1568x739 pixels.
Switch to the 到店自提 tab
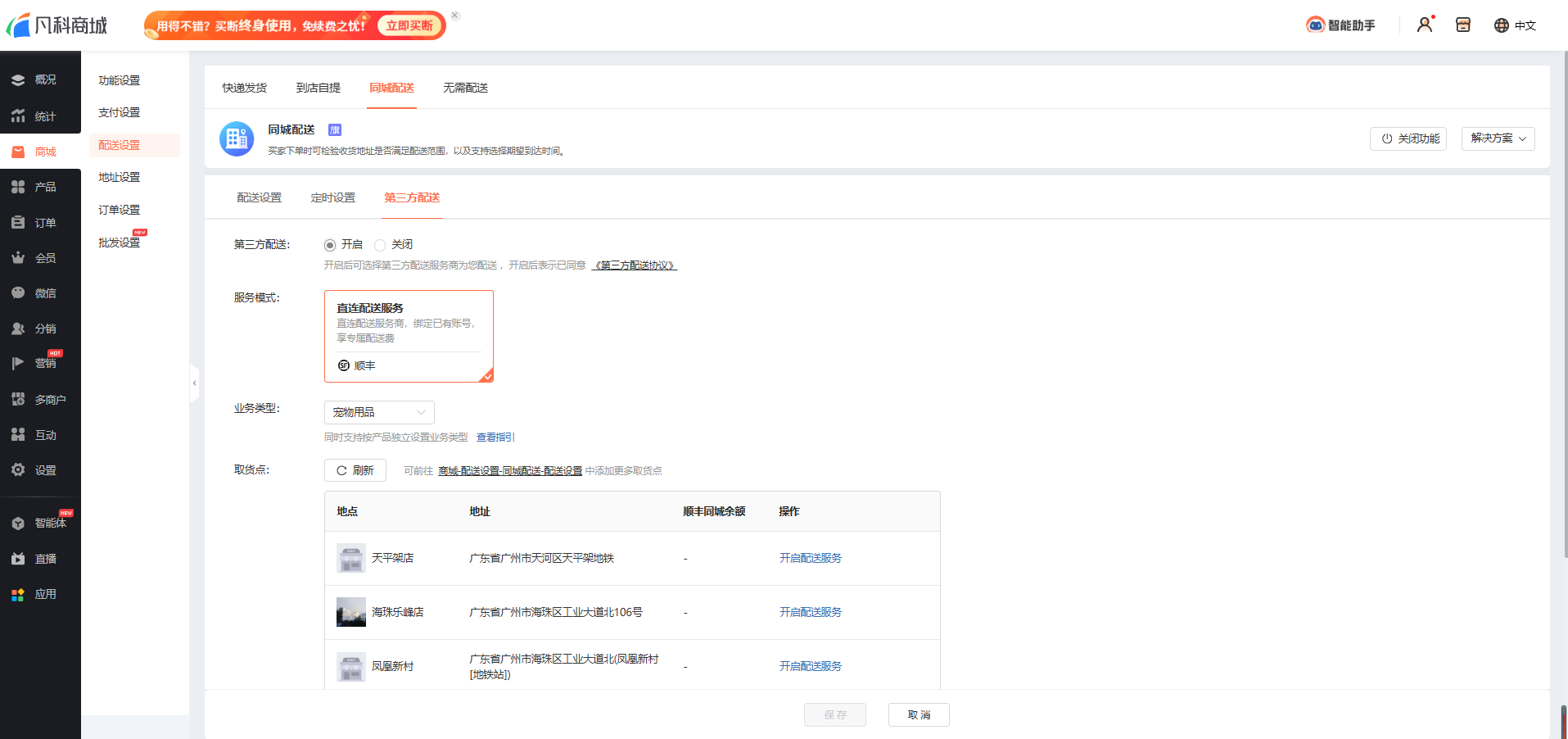(319, 88)
